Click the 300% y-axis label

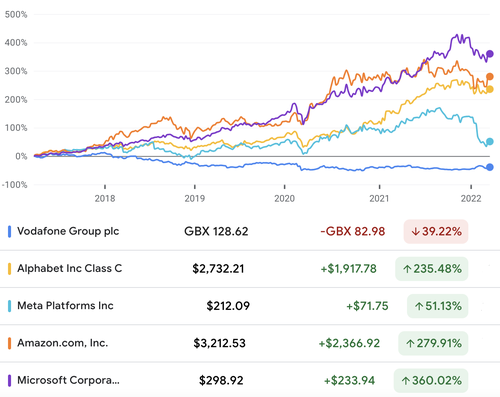(16, 71)
